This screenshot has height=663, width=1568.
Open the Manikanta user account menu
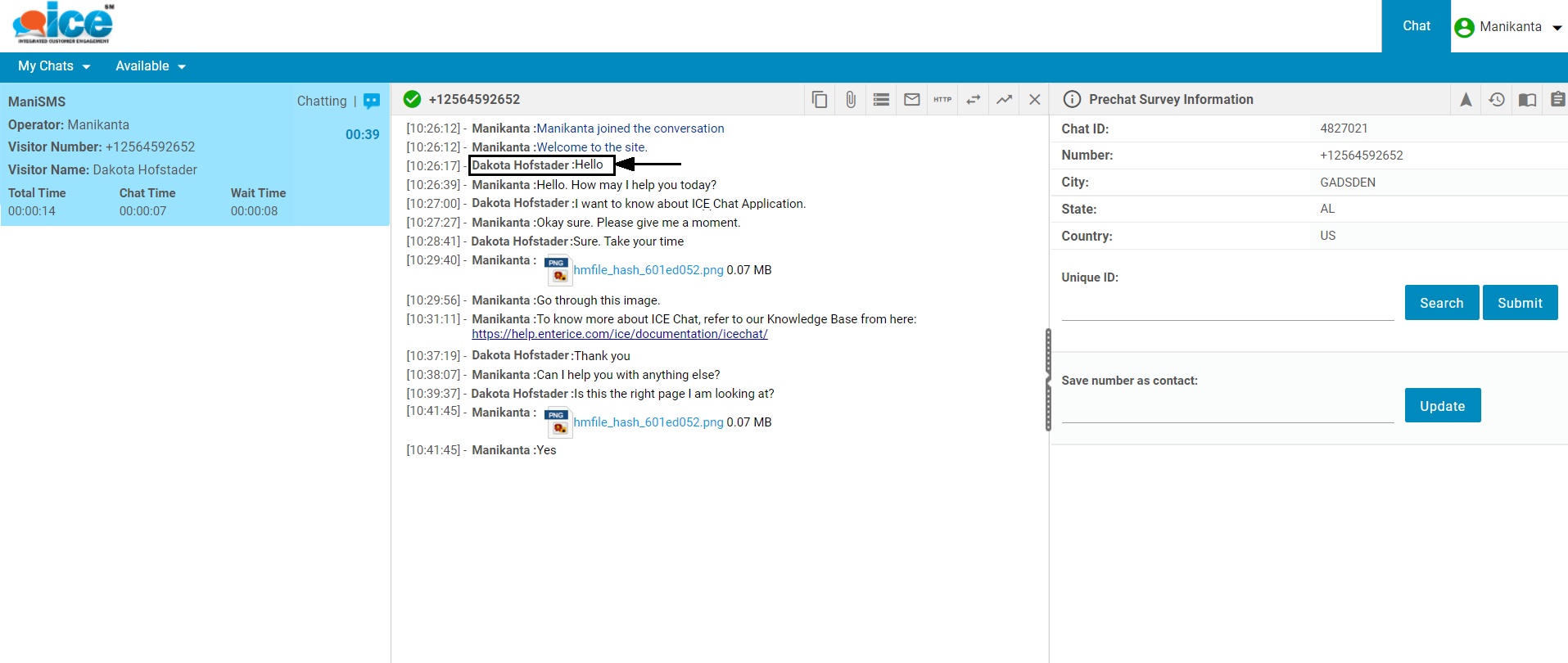1509,27
